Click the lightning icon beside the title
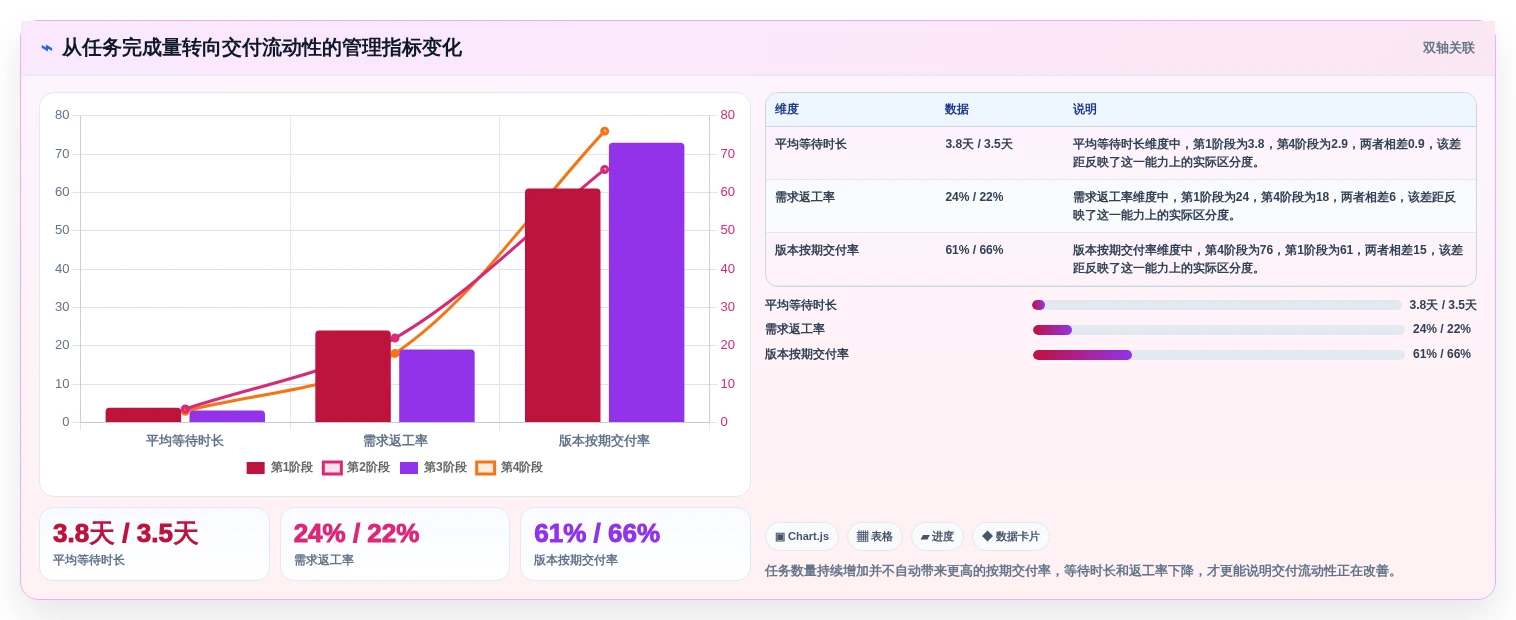 (x=47, y=48)
